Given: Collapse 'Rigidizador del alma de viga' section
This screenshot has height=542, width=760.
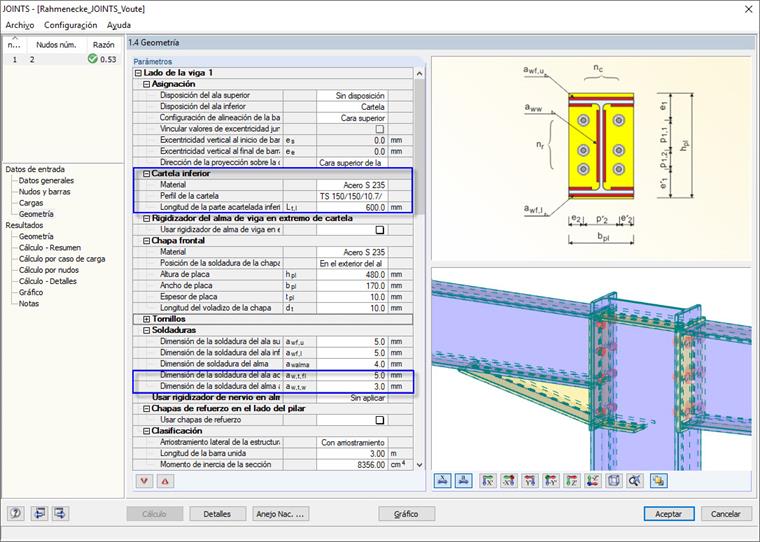Looking at the screenshot, I should click(146, 219).
